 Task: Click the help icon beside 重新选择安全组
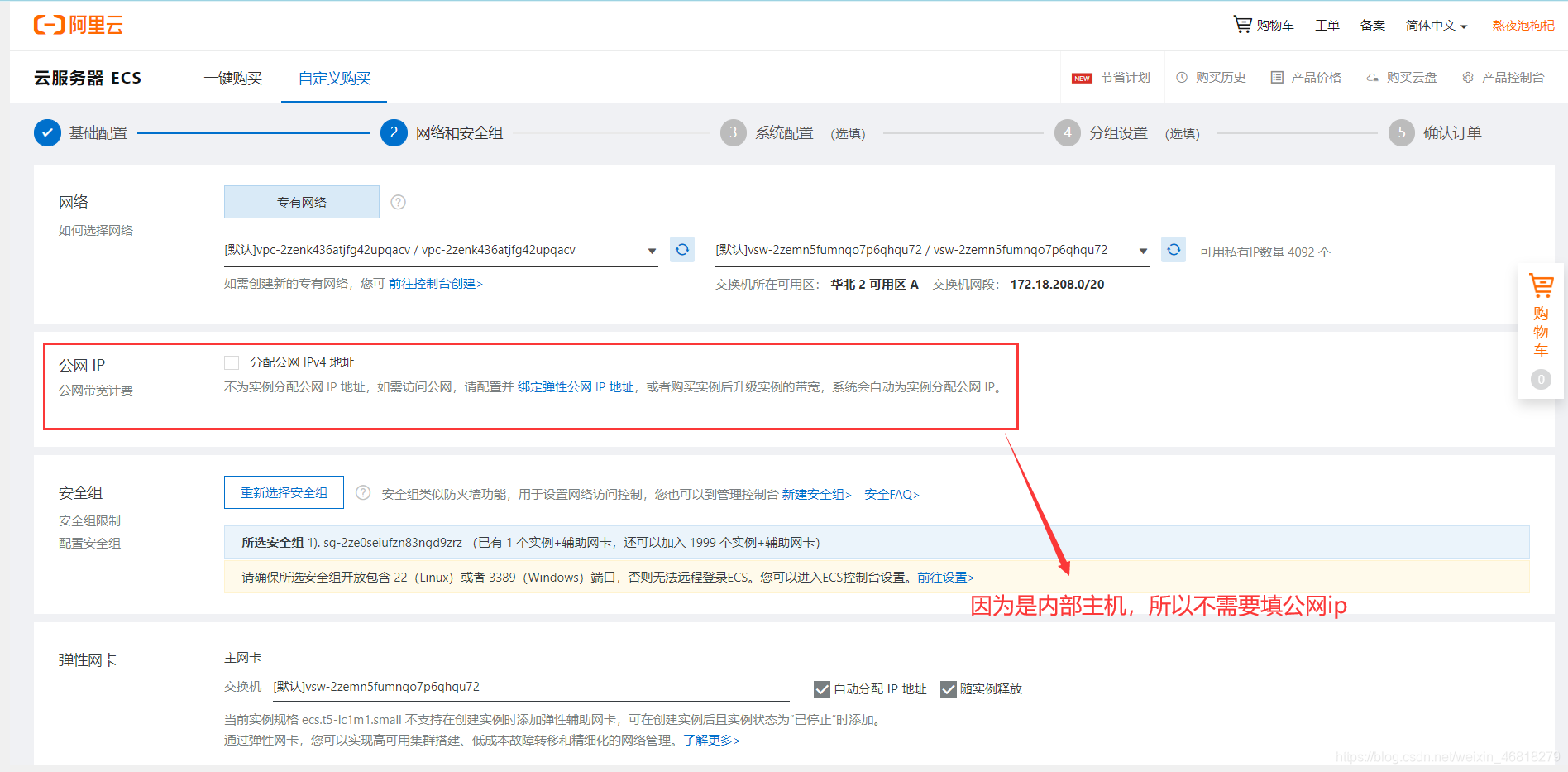[x=363, y=492]
